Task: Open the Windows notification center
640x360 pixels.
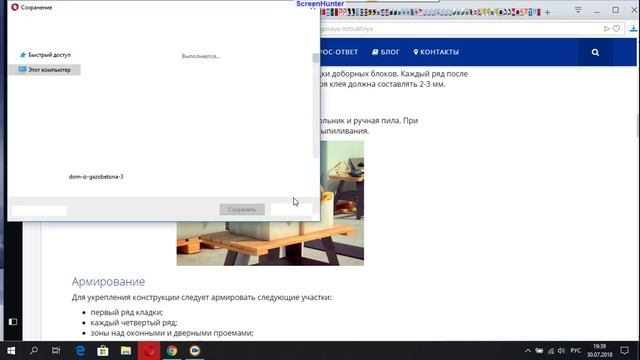Action: (624, 351)
